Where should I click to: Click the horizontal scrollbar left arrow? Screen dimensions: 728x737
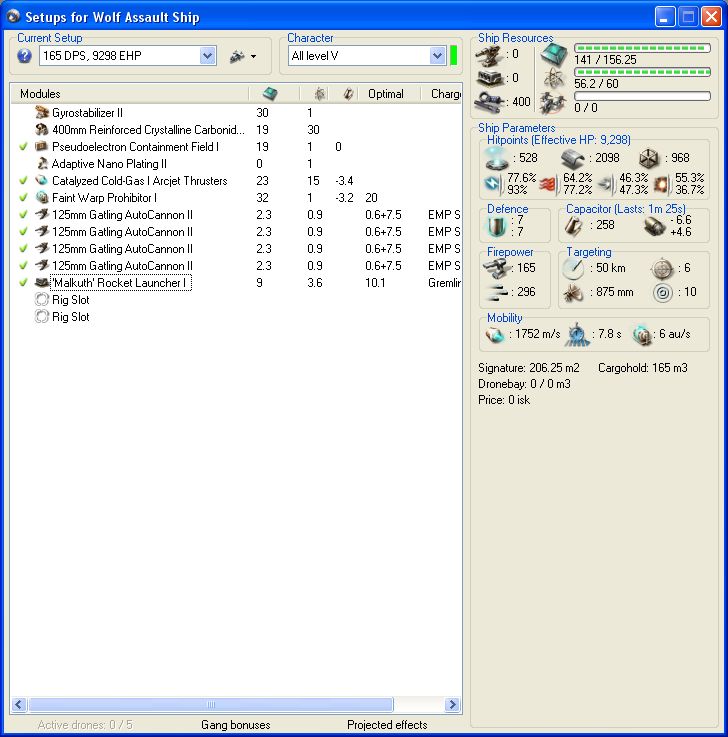click(19, 704)
